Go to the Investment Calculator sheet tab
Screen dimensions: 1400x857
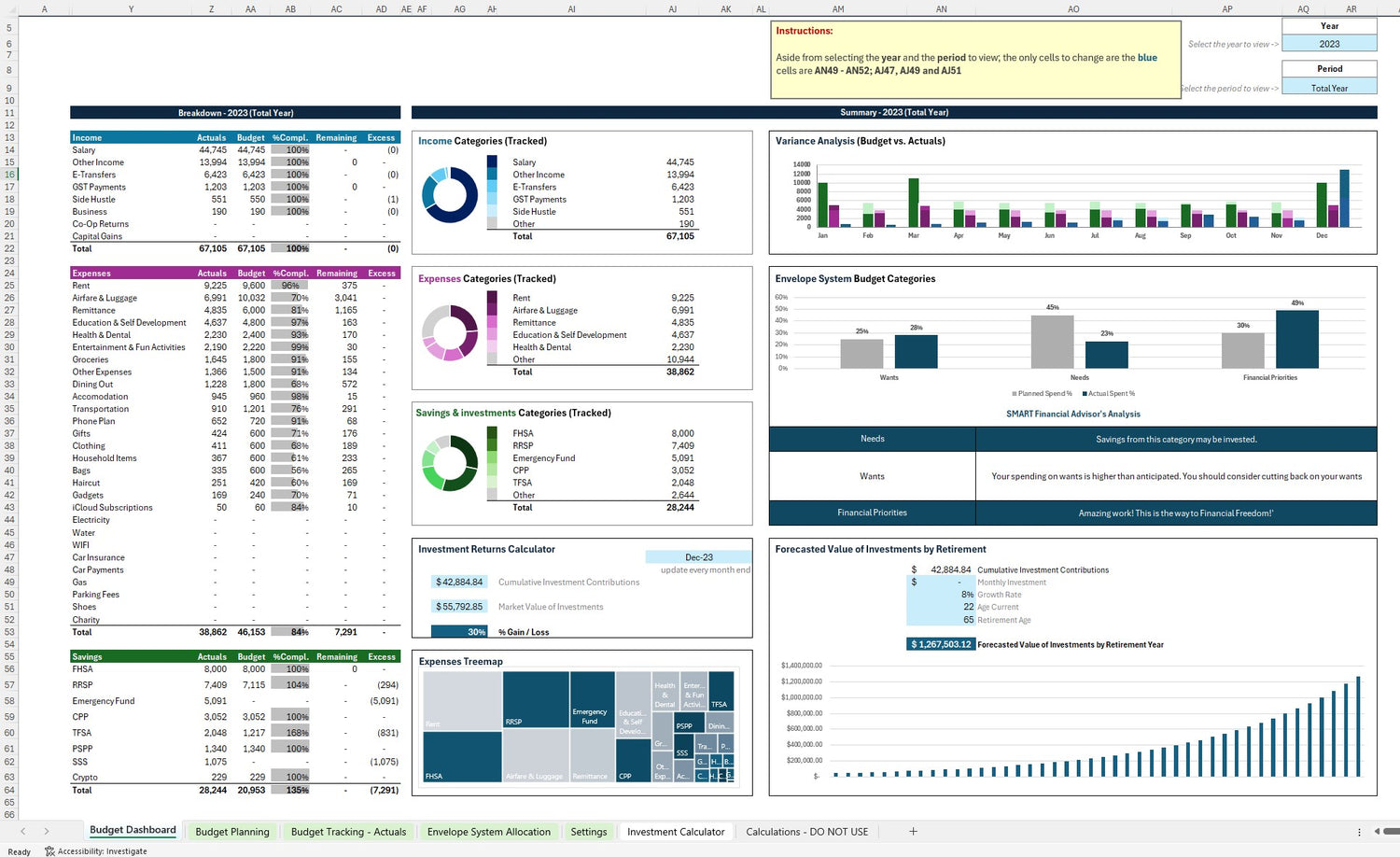tap(676, 832)
